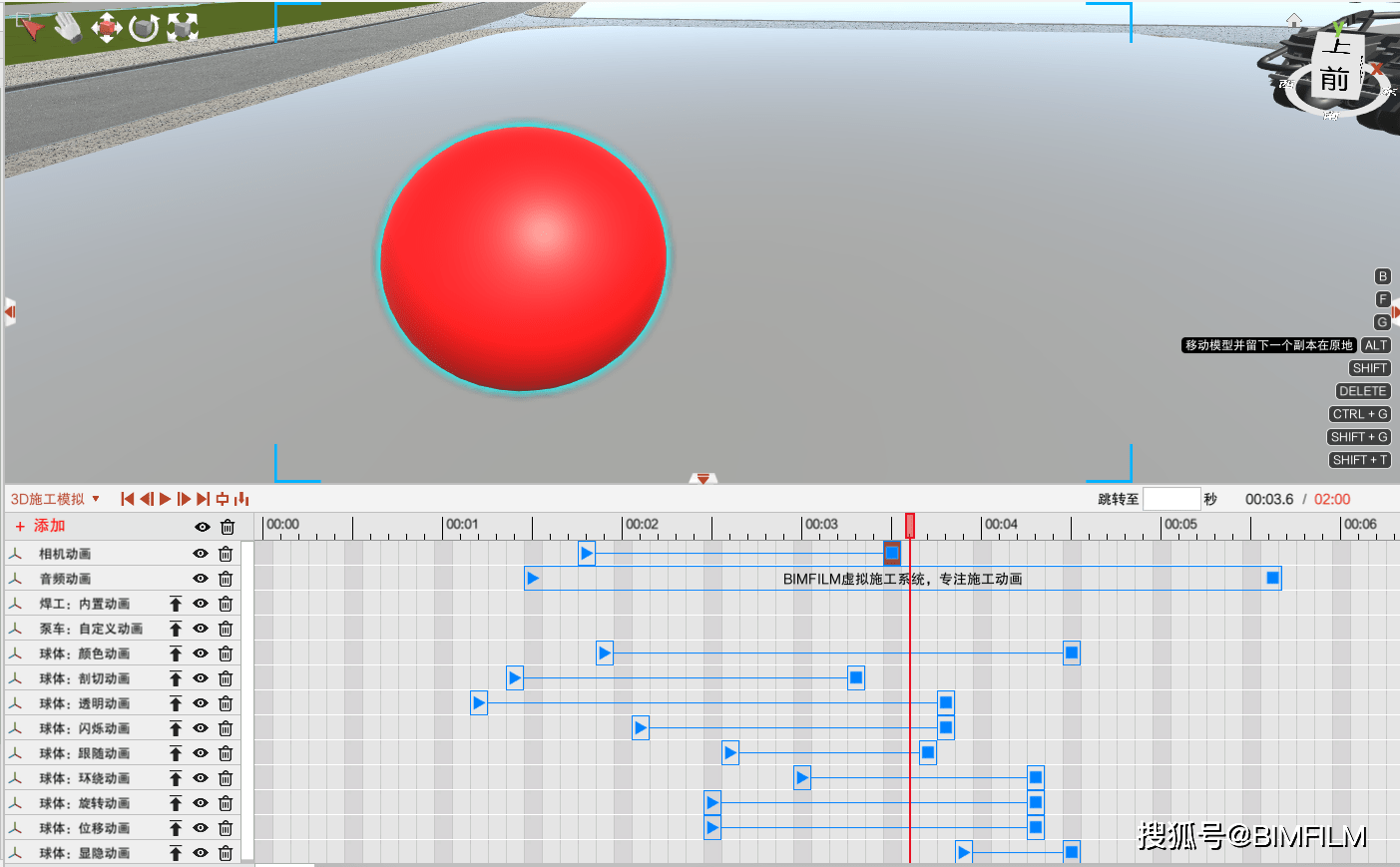The image size is (1400, 867).
Task: Click the 00:03 ruler mark
Action: 821,524
